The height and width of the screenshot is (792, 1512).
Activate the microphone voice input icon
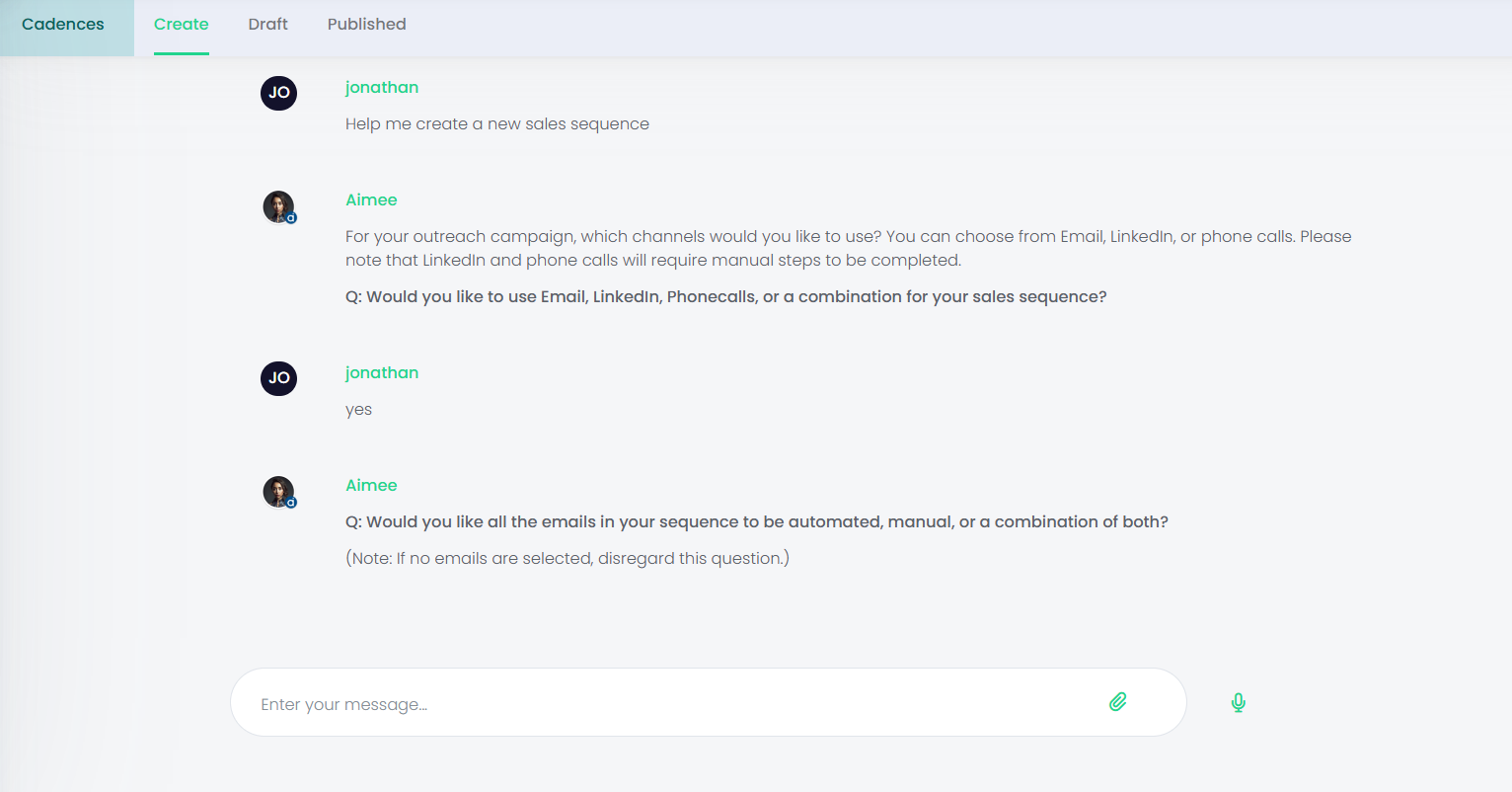1238,702
